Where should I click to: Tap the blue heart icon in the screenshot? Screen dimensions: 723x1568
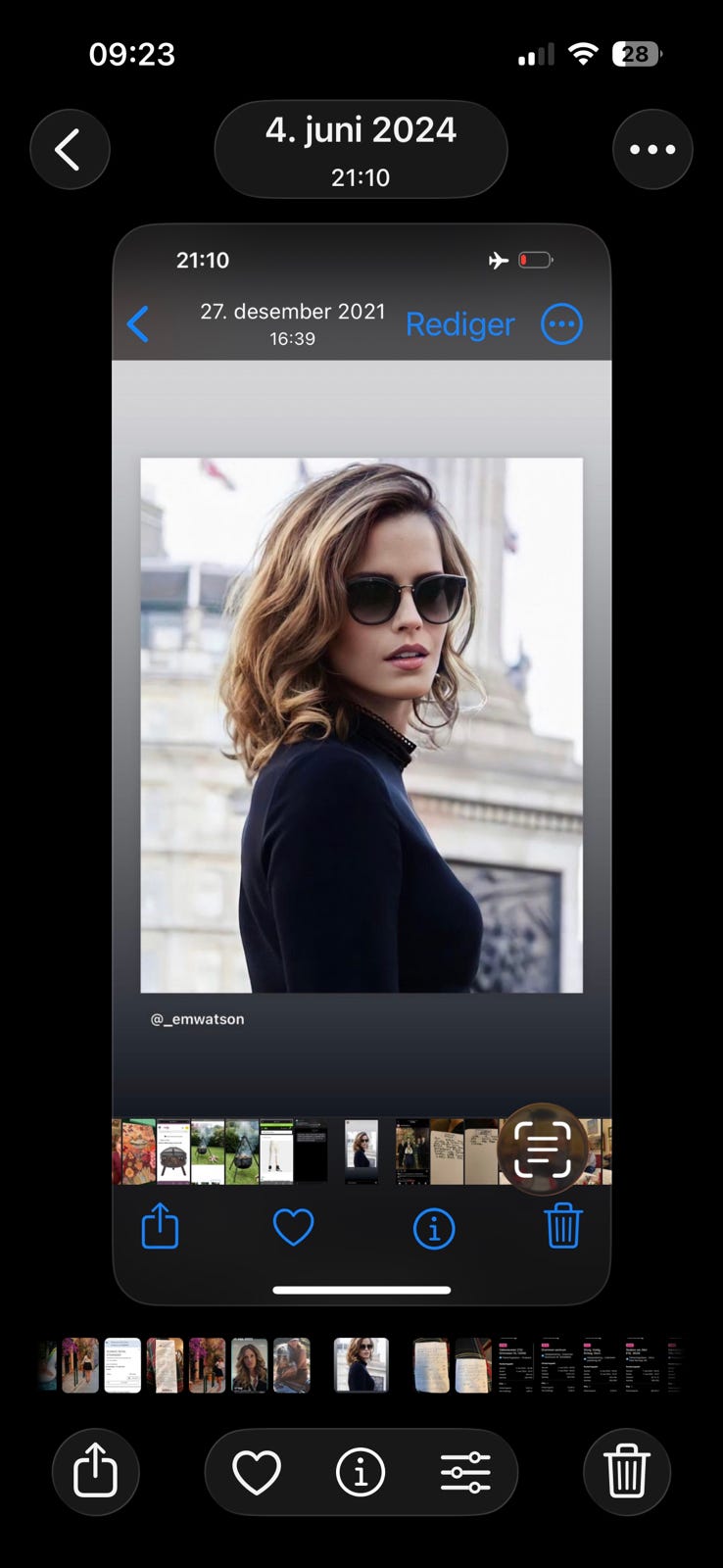coord(293,1227)
